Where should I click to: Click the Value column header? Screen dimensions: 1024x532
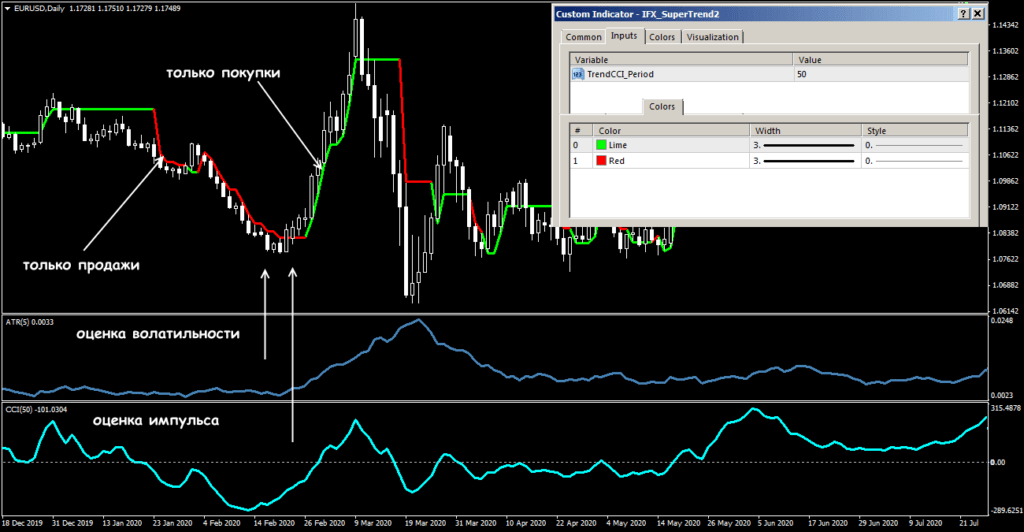point(880,60)
